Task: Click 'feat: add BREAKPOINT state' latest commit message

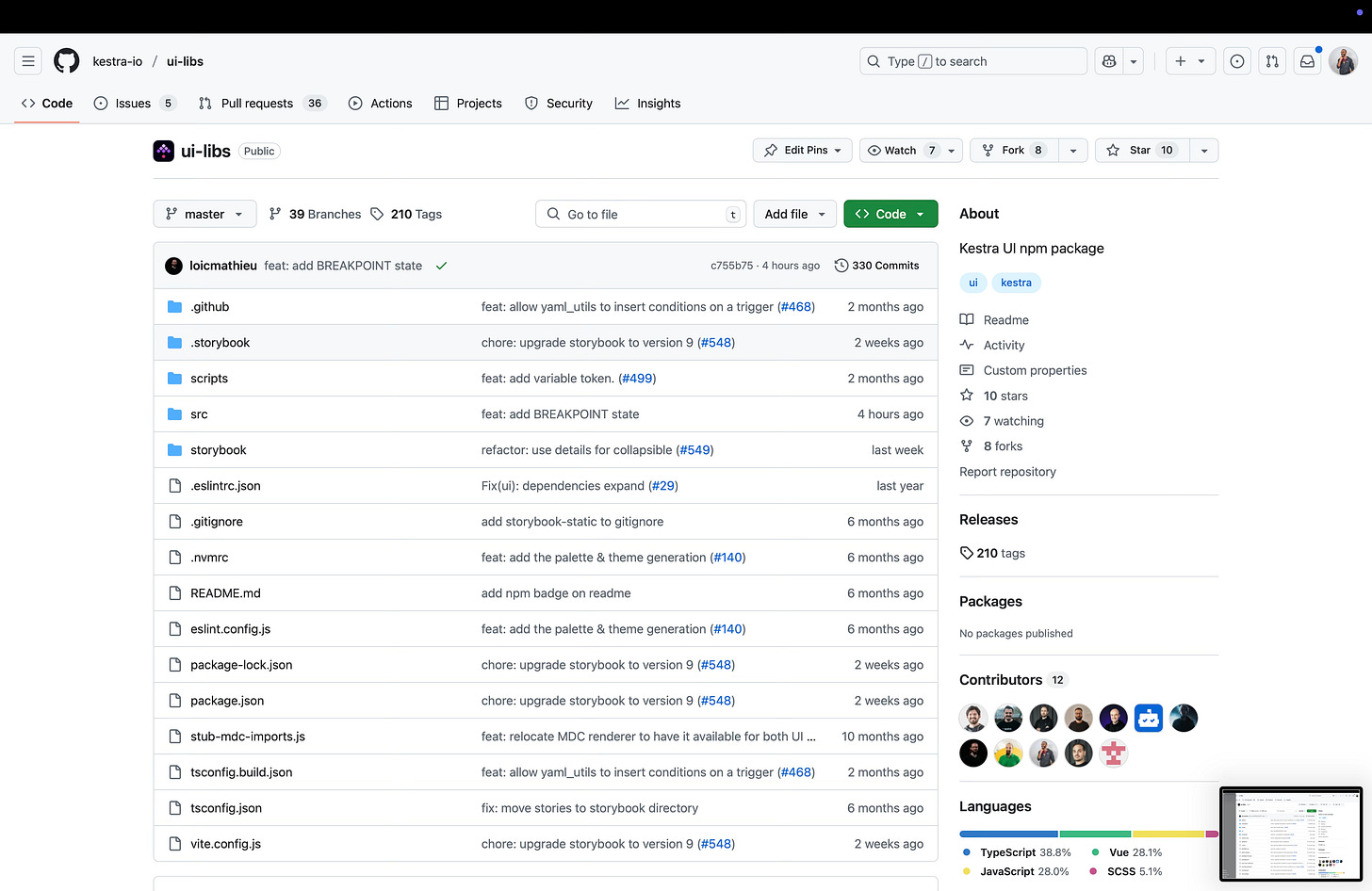Action: 343,266
